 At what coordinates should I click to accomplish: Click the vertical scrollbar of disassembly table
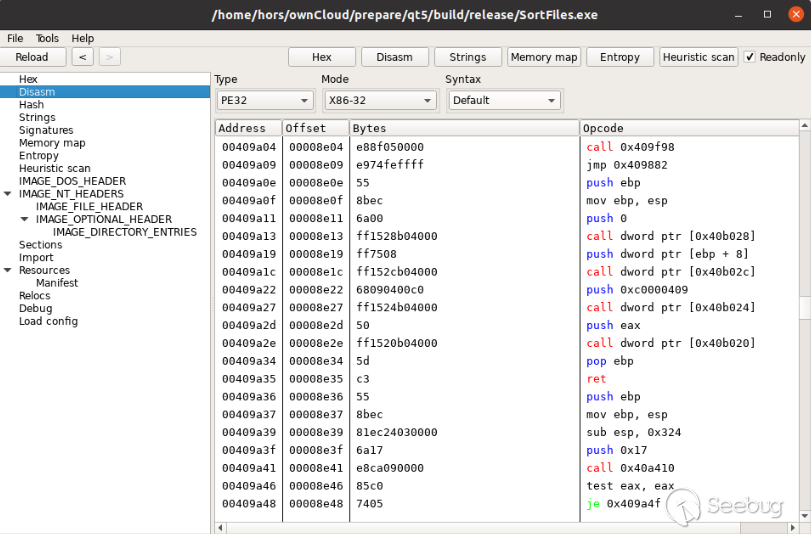805,400
